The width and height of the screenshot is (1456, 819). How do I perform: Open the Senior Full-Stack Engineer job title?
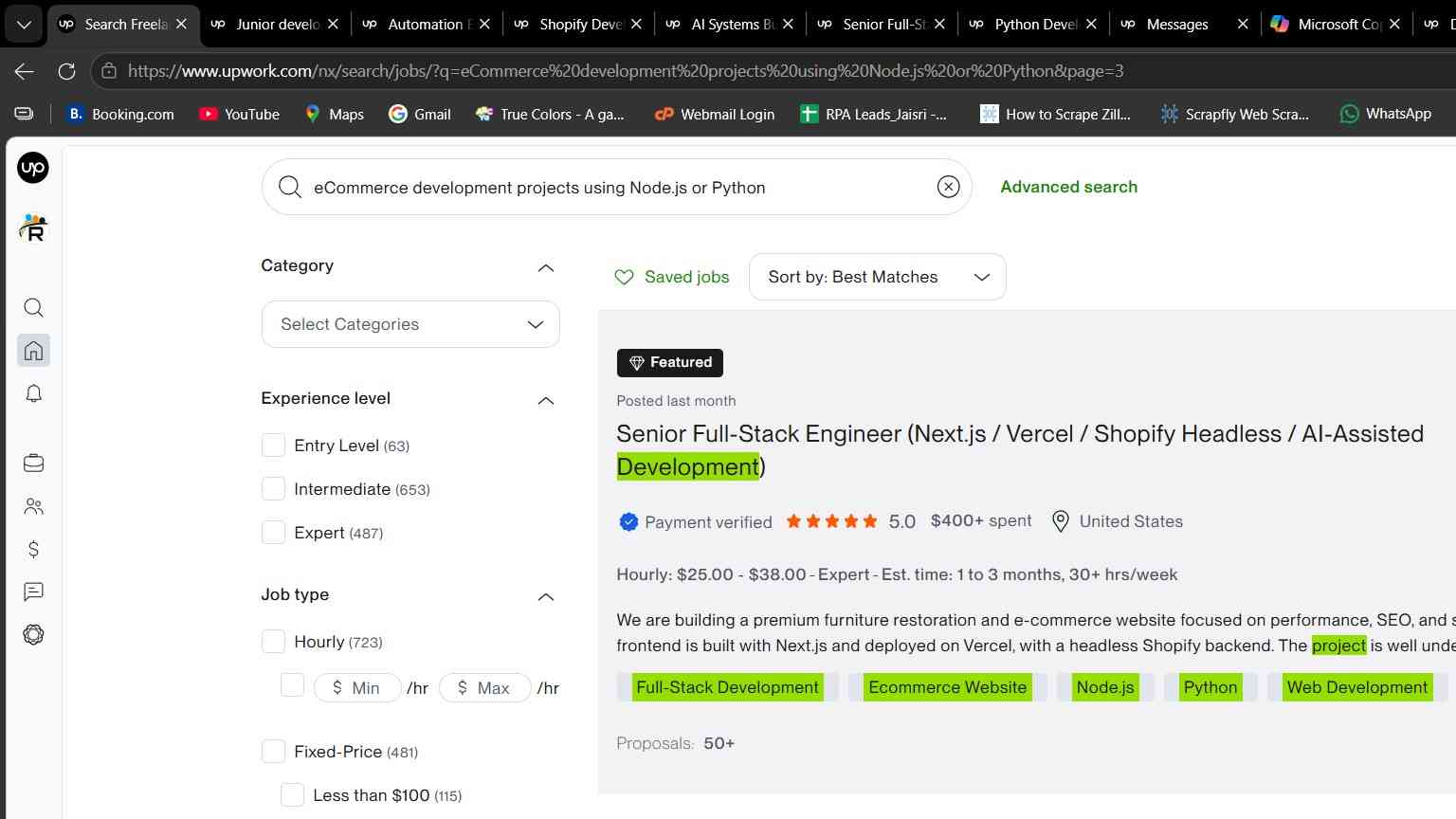tap(1020, 449)
